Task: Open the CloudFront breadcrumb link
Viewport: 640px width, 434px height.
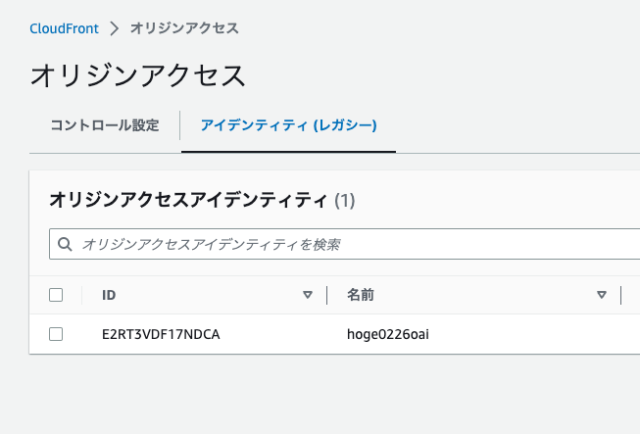Action: click(64, 29)
